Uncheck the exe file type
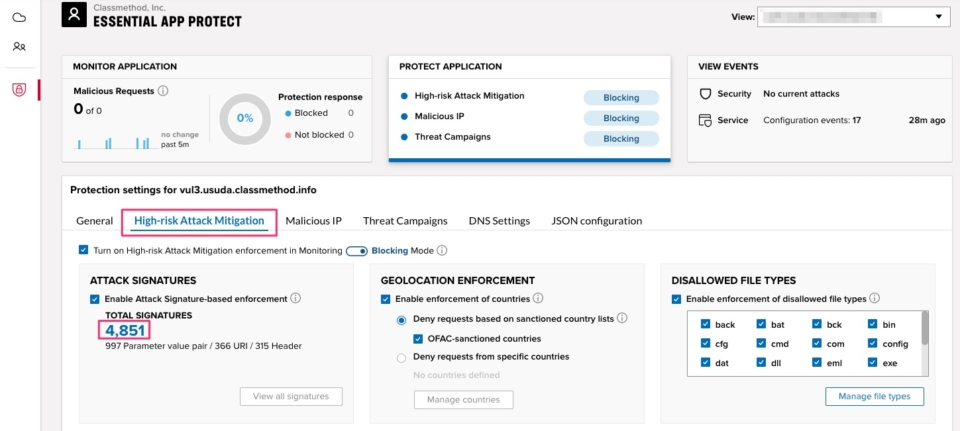Viewport: 960px width, 431px height. point(872,362)
